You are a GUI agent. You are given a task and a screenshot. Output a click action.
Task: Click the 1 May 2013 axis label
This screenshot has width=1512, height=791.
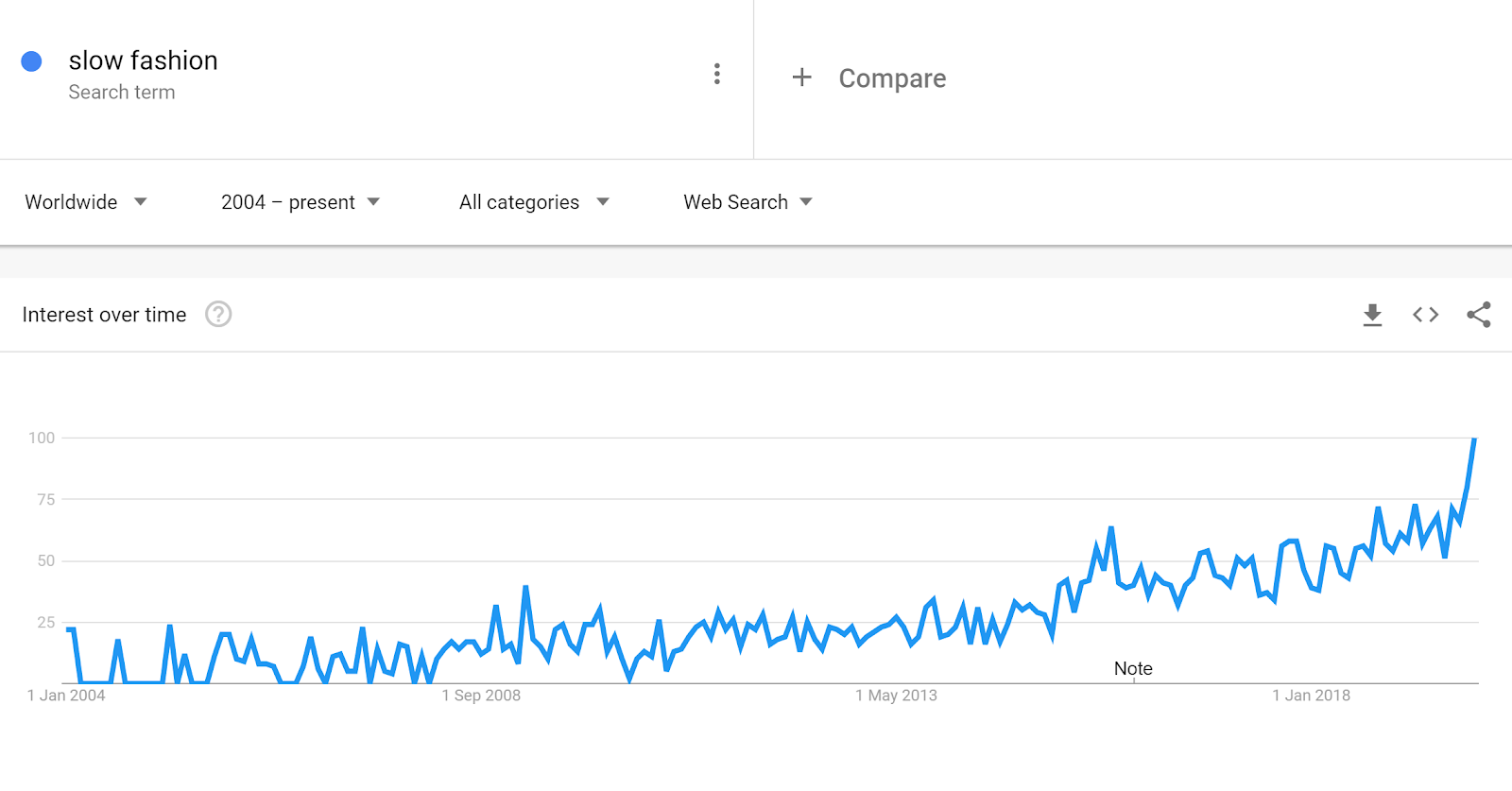tap(896, 696)
